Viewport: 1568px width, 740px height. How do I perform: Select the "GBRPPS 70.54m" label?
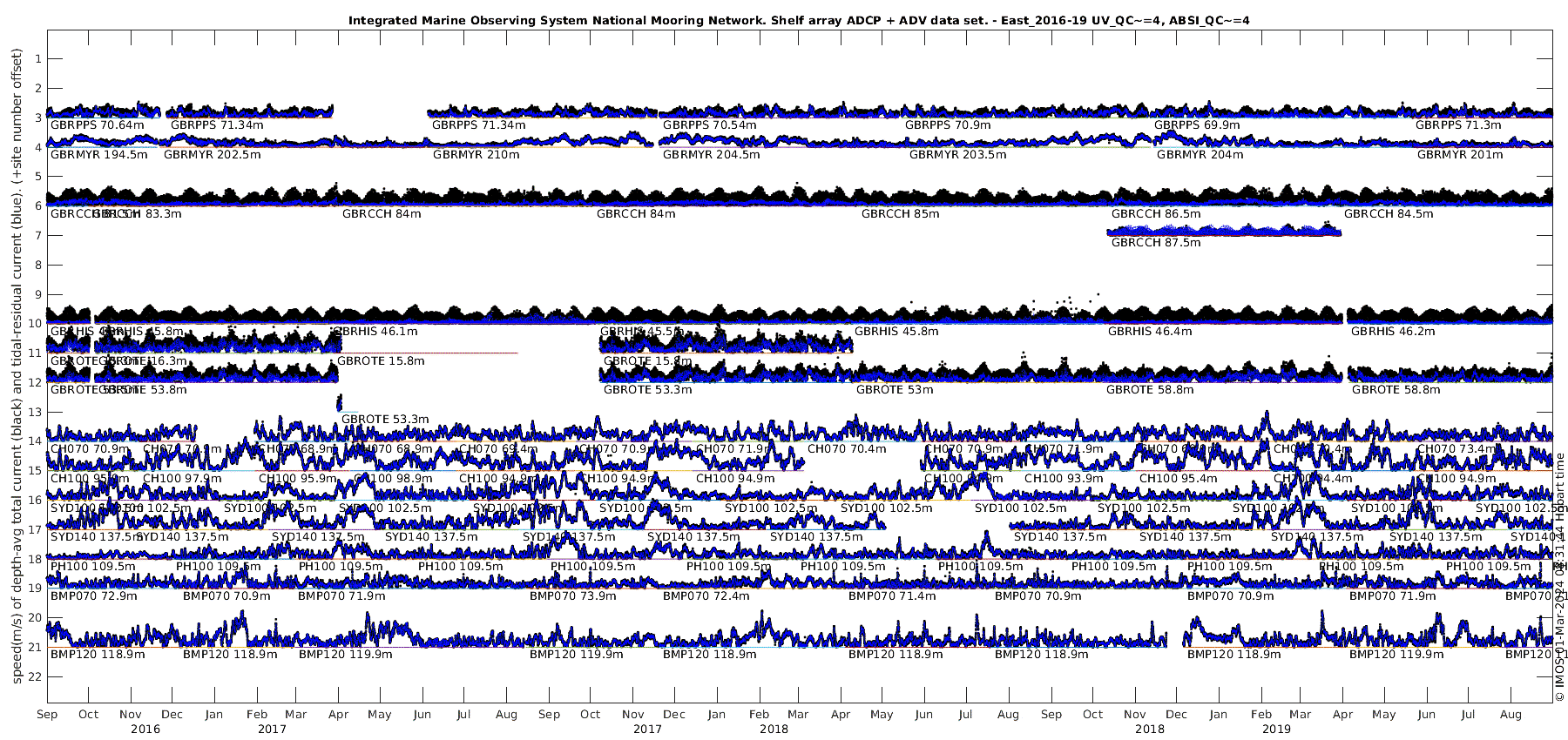coord(709,125)
